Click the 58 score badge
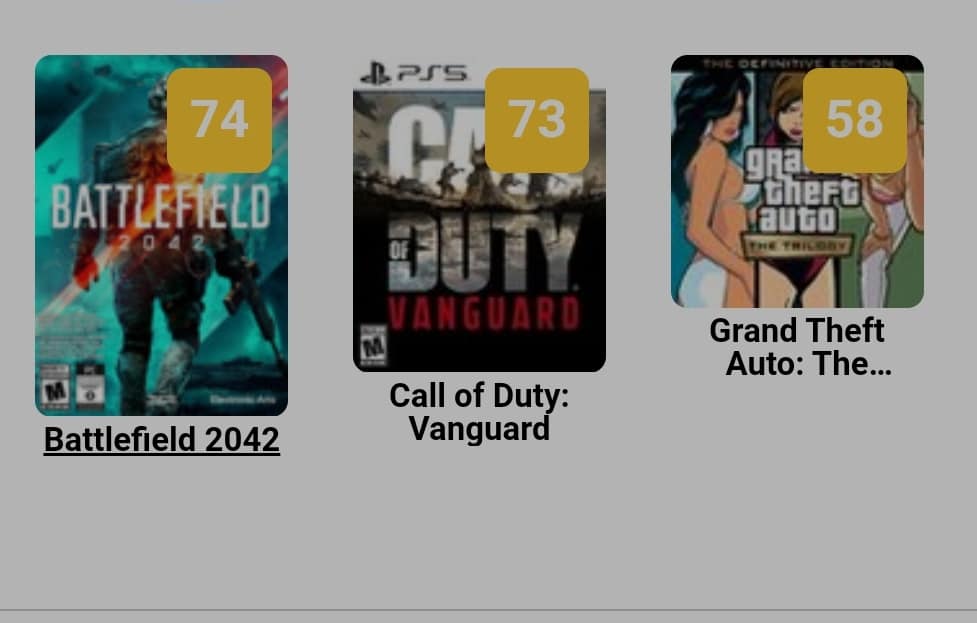Image resolution: width=977 pixels, height=623 pixels. (855, 120)
